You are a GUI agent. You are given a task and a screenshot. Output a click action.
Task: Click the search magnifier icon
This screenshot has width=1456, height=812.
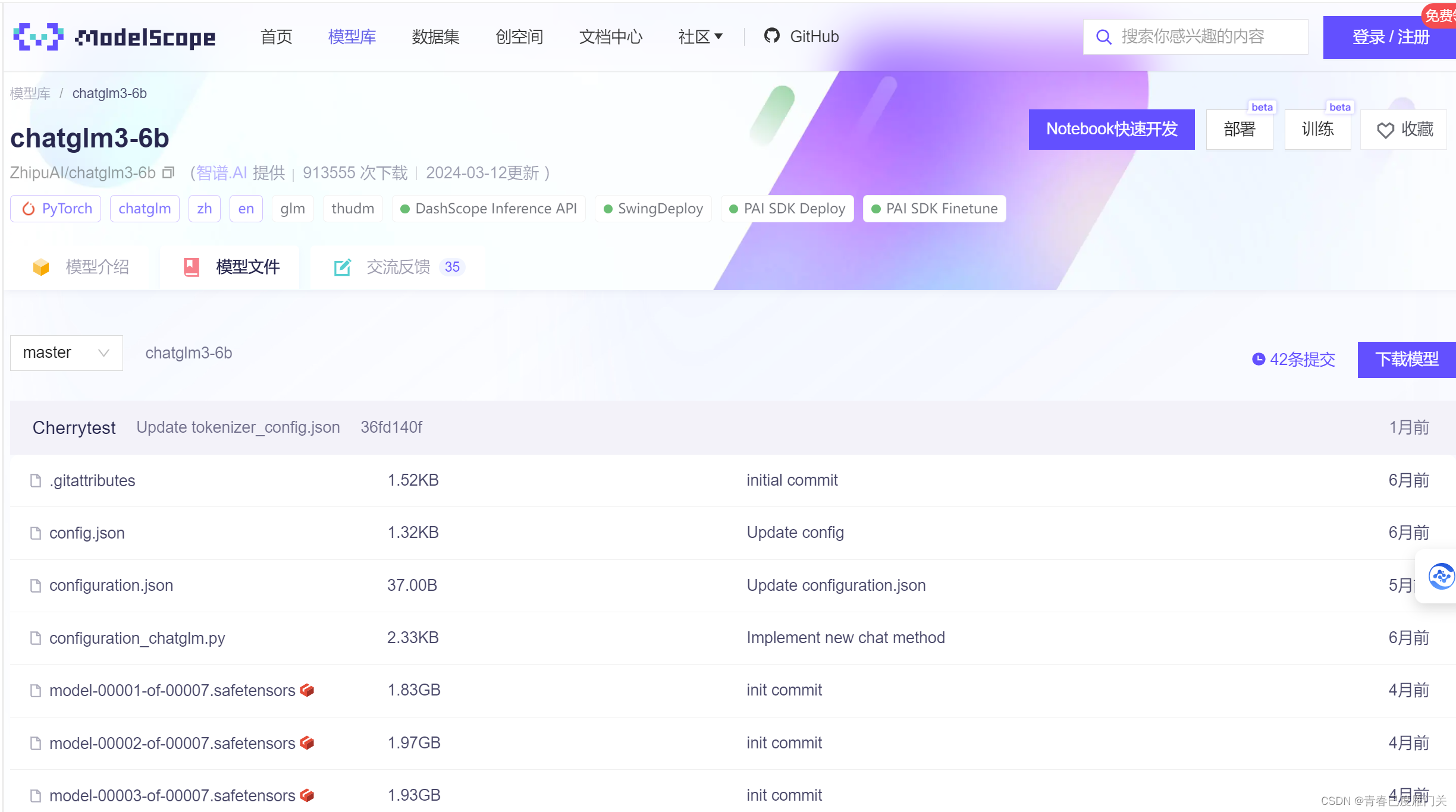click(1103, 37)
